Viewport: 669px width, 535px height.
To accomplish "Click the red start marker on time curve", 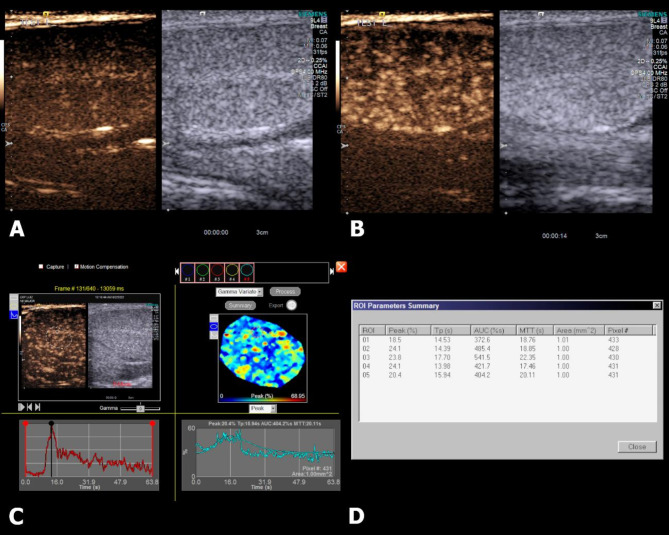I will coord(26,423).
